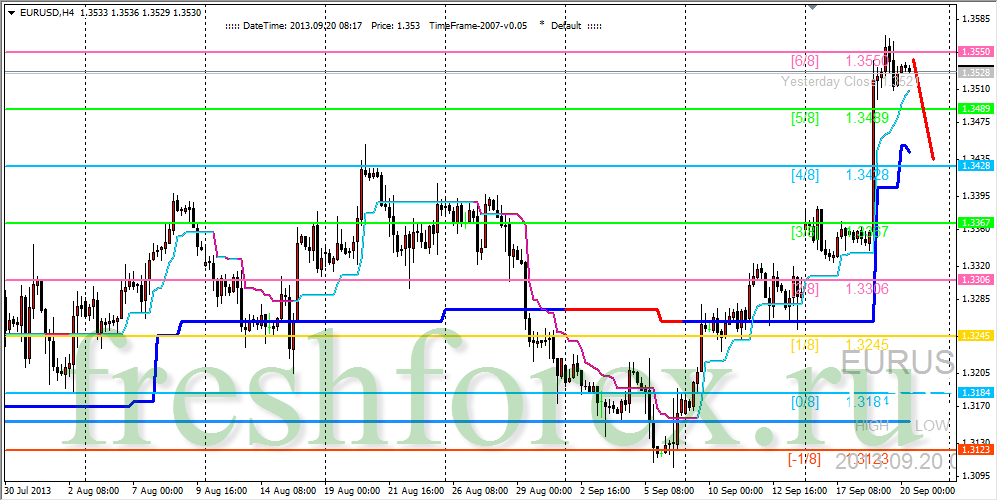This screenshot has height=501, width=998.
Task: Click the 17 Sep 08:00 time label
Action: click(862, 491)
